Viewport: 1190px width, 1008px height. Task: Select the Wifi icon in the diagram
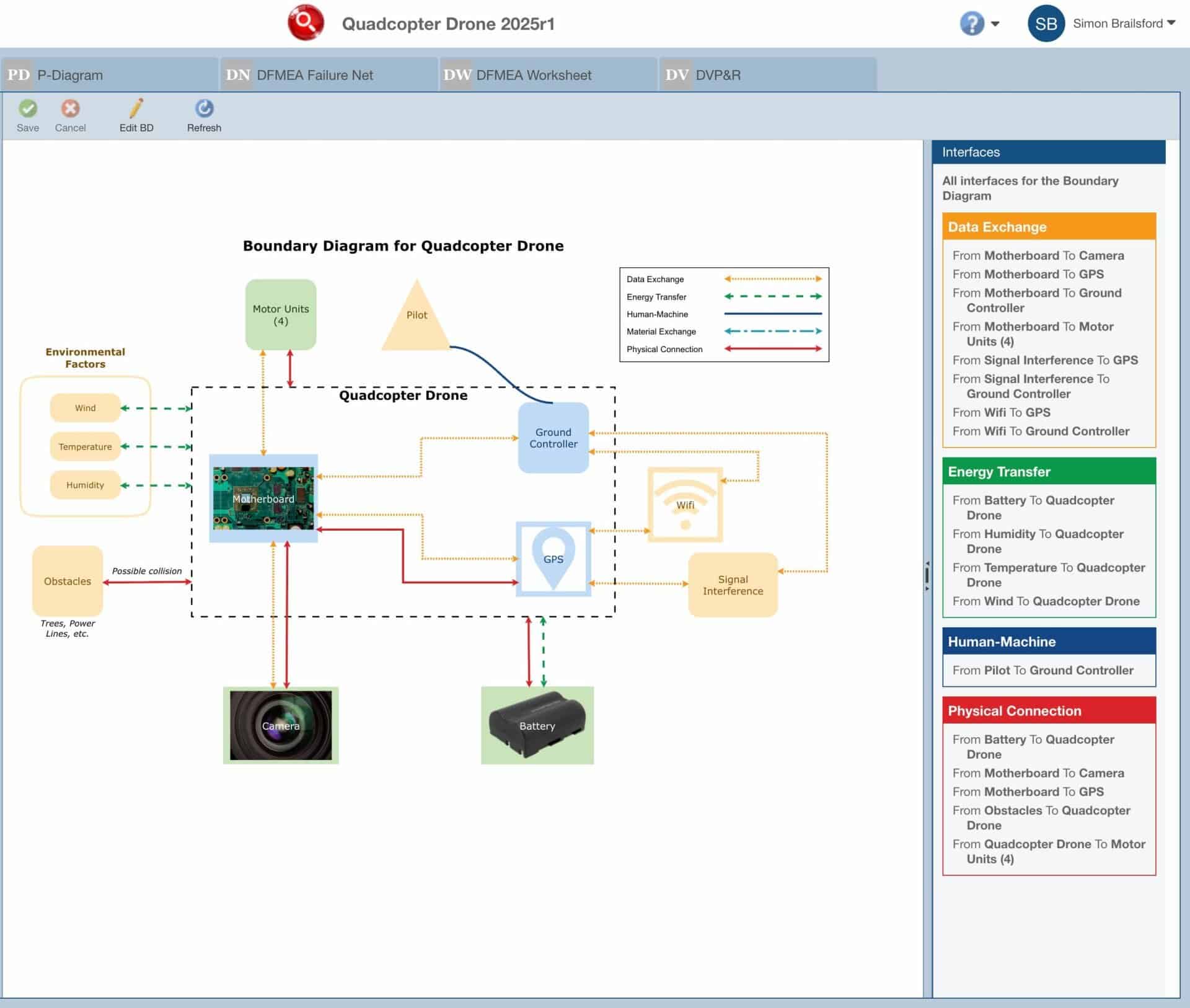pos(684,504)
